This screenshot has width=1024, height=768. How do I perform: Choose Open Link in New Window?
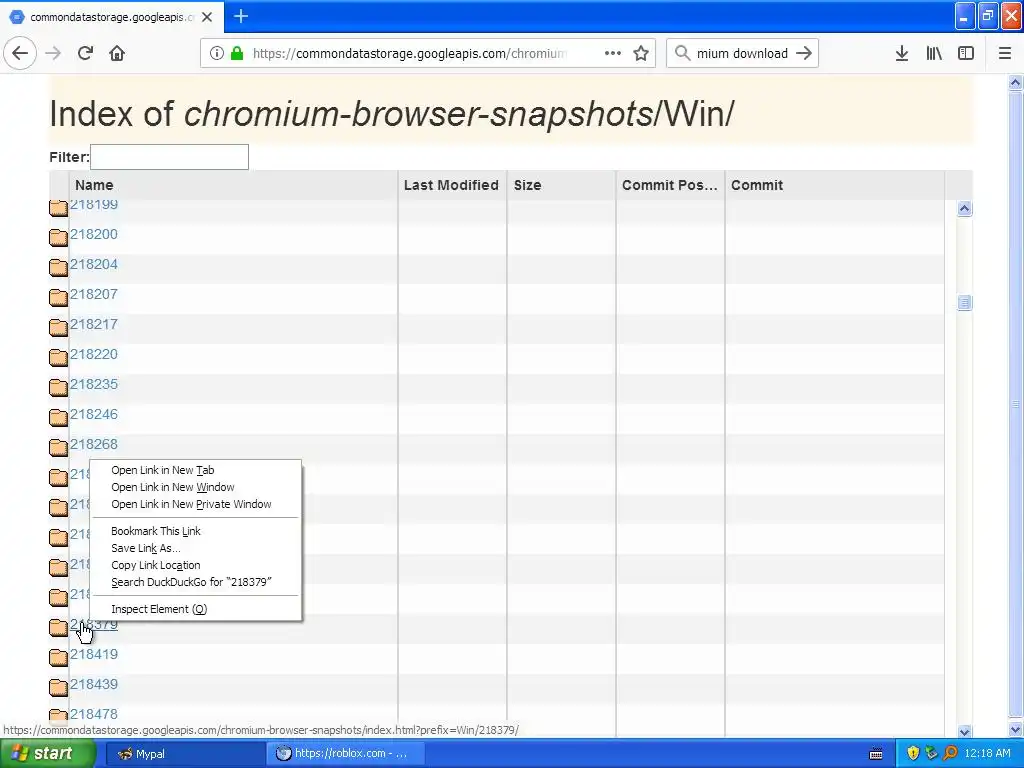(172, 487)
